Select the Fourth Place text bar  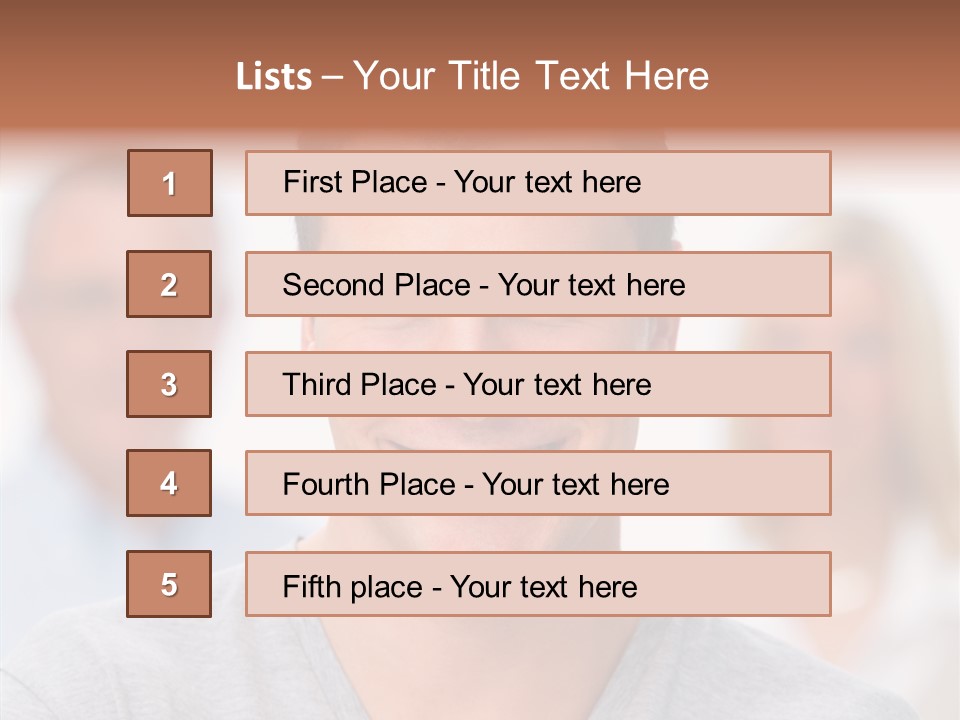(538, 484)
